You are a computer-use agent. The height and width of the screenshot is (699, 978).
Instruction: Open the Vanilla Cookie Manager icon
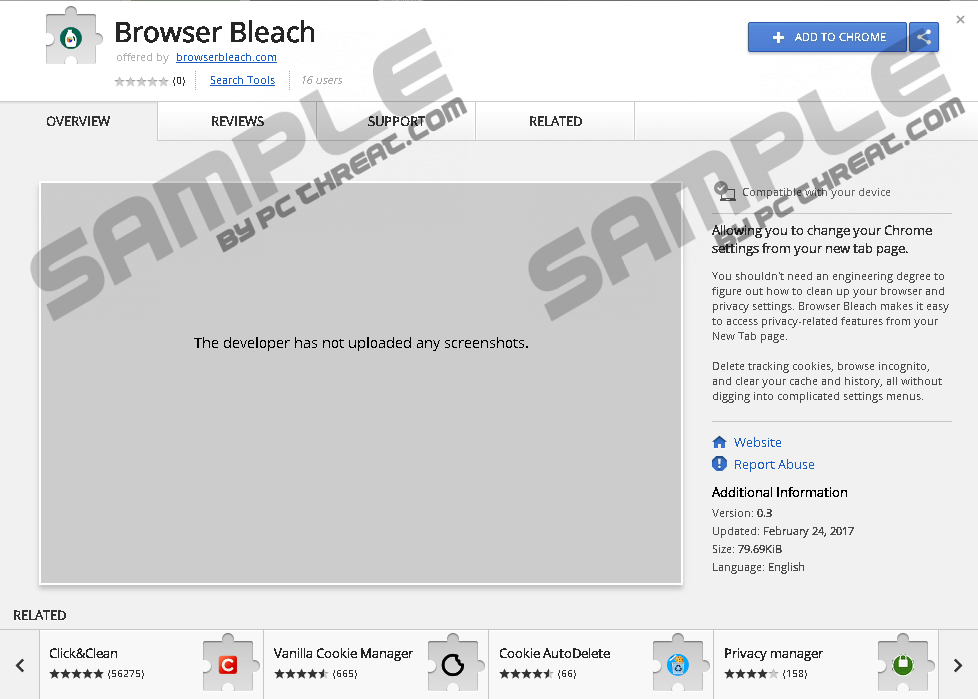click(x=452, y=664)
